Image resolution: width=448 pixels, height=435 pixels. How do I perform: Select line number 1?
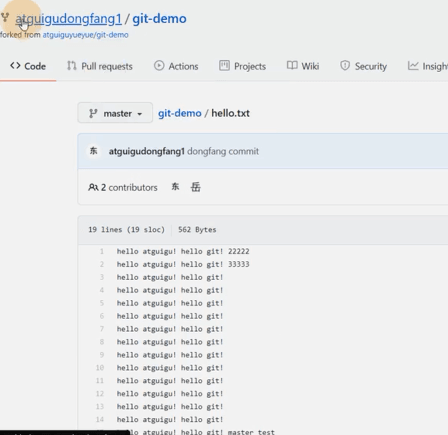tap(102, 251)
